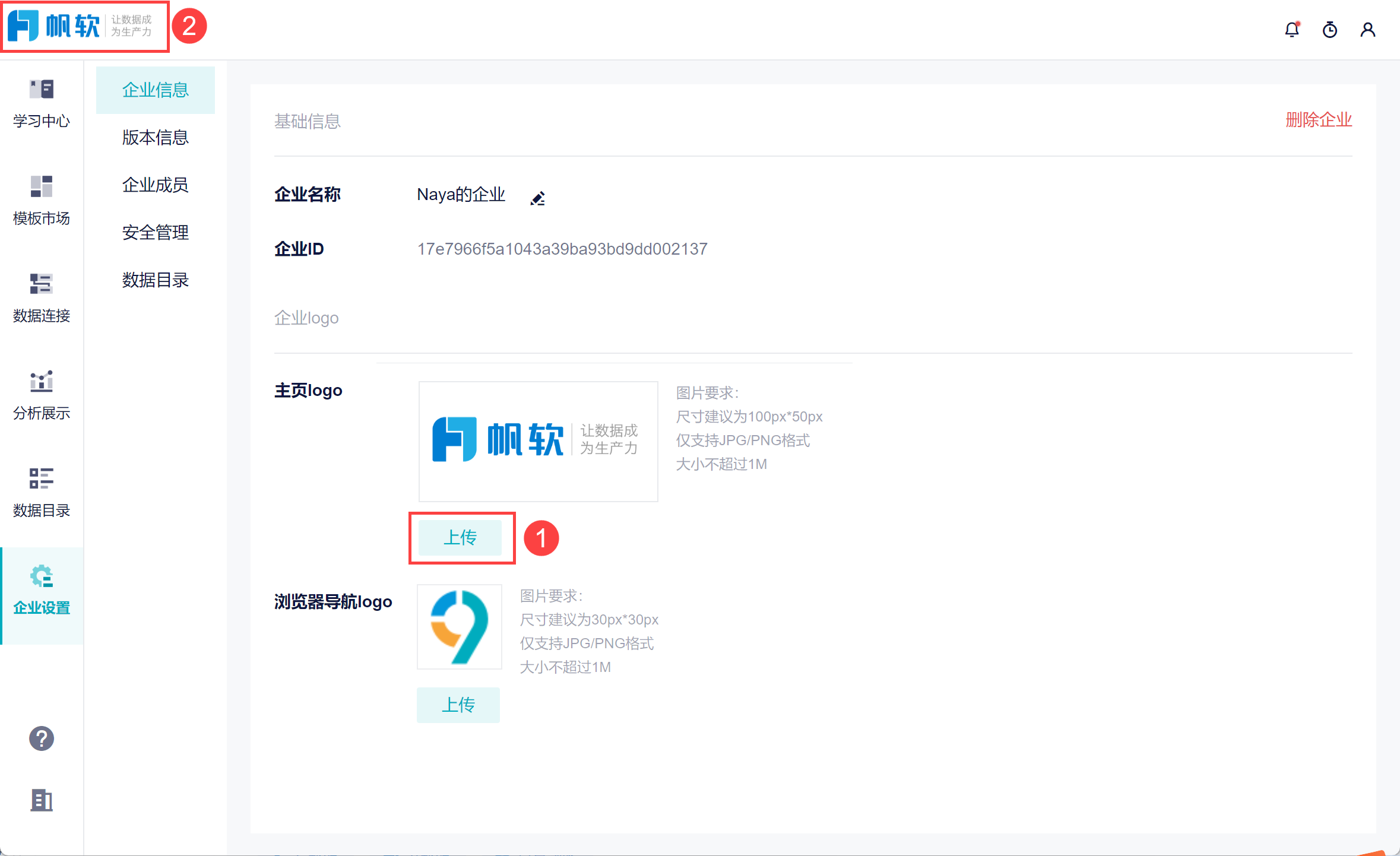Viewport: 1400px width, 856px height.
Task: Open the 企业成员 tab
Action: coord(155,185)
